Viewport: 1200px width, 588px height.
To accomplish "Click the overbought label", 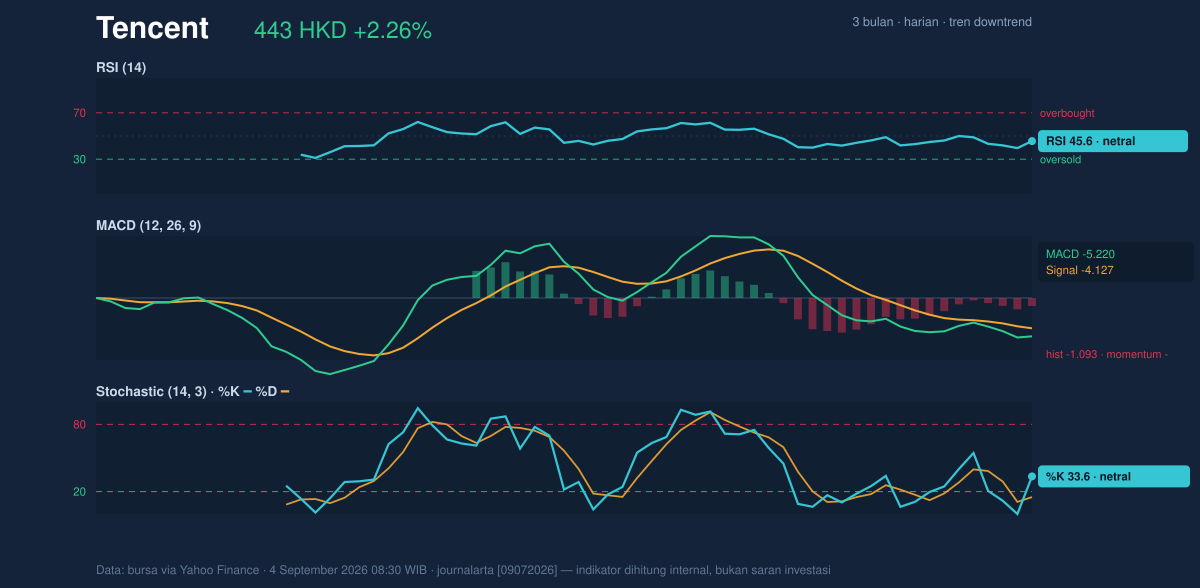I will [x=1067, y=113].
